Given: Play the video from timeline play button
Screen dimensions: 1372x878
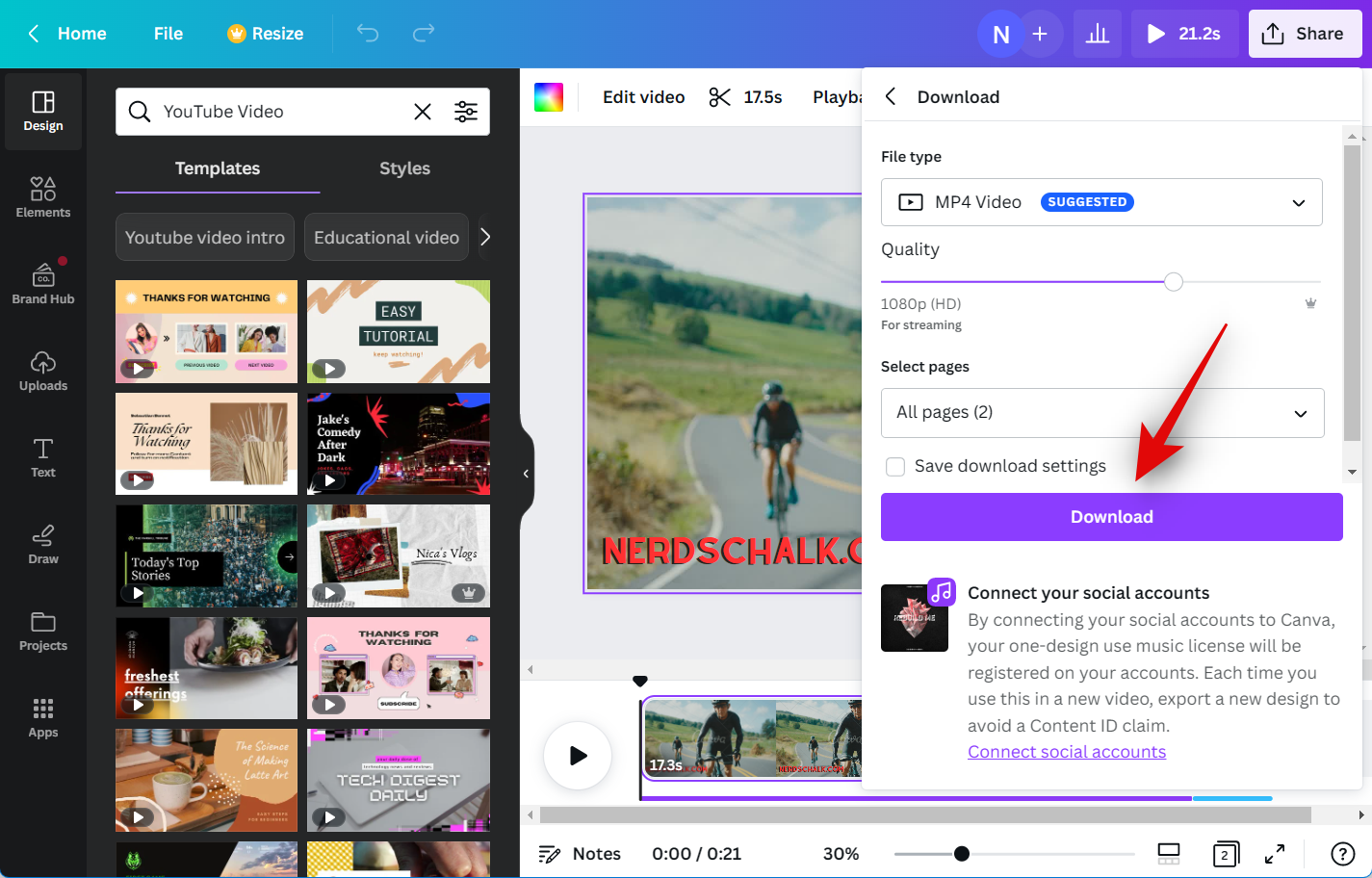Looking at the screenshot, I should 578,756.
